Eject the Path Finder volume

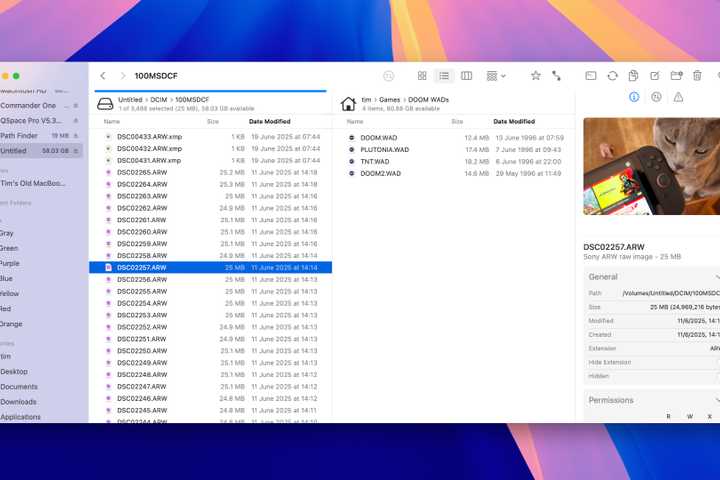coord(76,136)
